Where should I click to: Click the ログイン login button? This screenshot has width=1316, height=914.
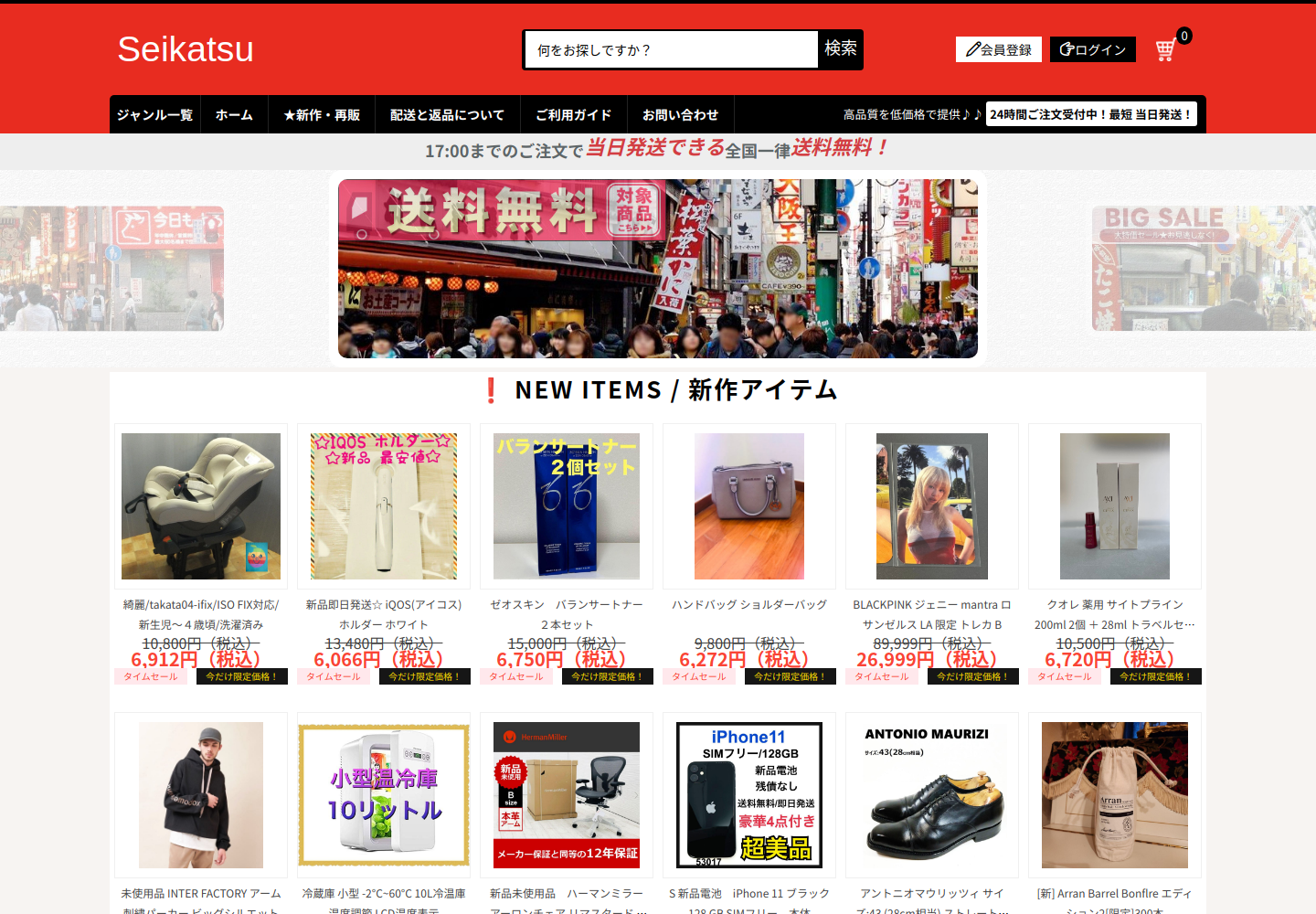(x=1093, y=49)
